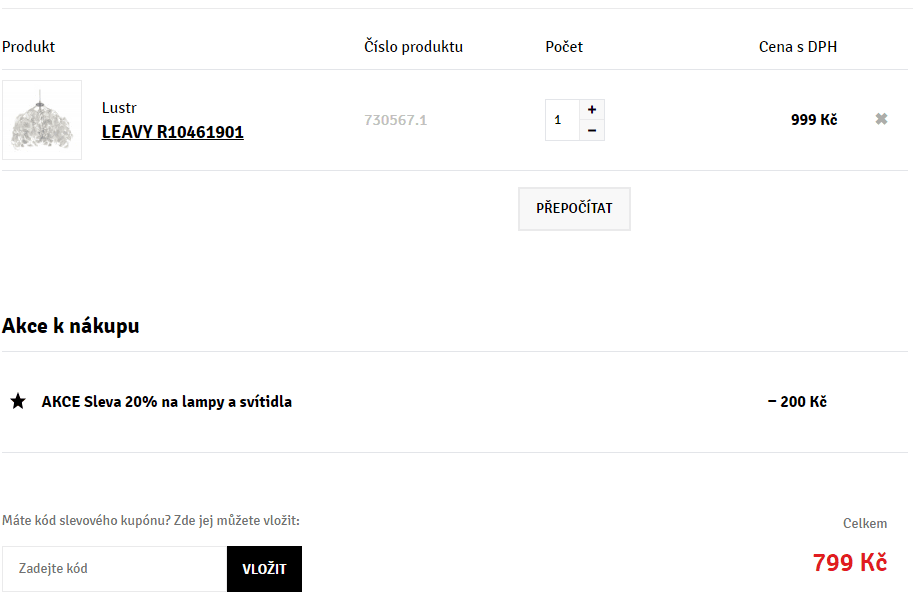The height and width of the screenshot is (613, 913).
Task: Click the red 799 Kč total price
Action: pos(849,563)
